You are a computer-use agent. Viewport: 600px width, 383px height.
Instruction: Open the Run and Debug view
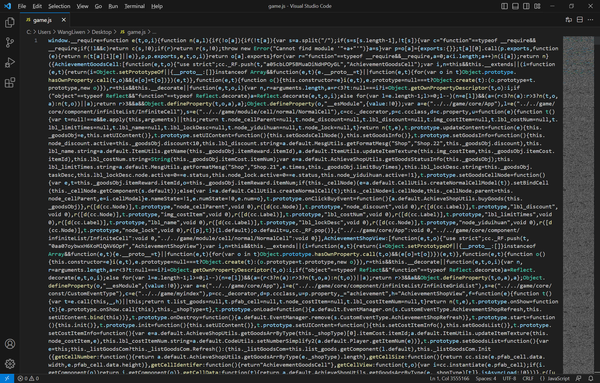tap(10, 62)
